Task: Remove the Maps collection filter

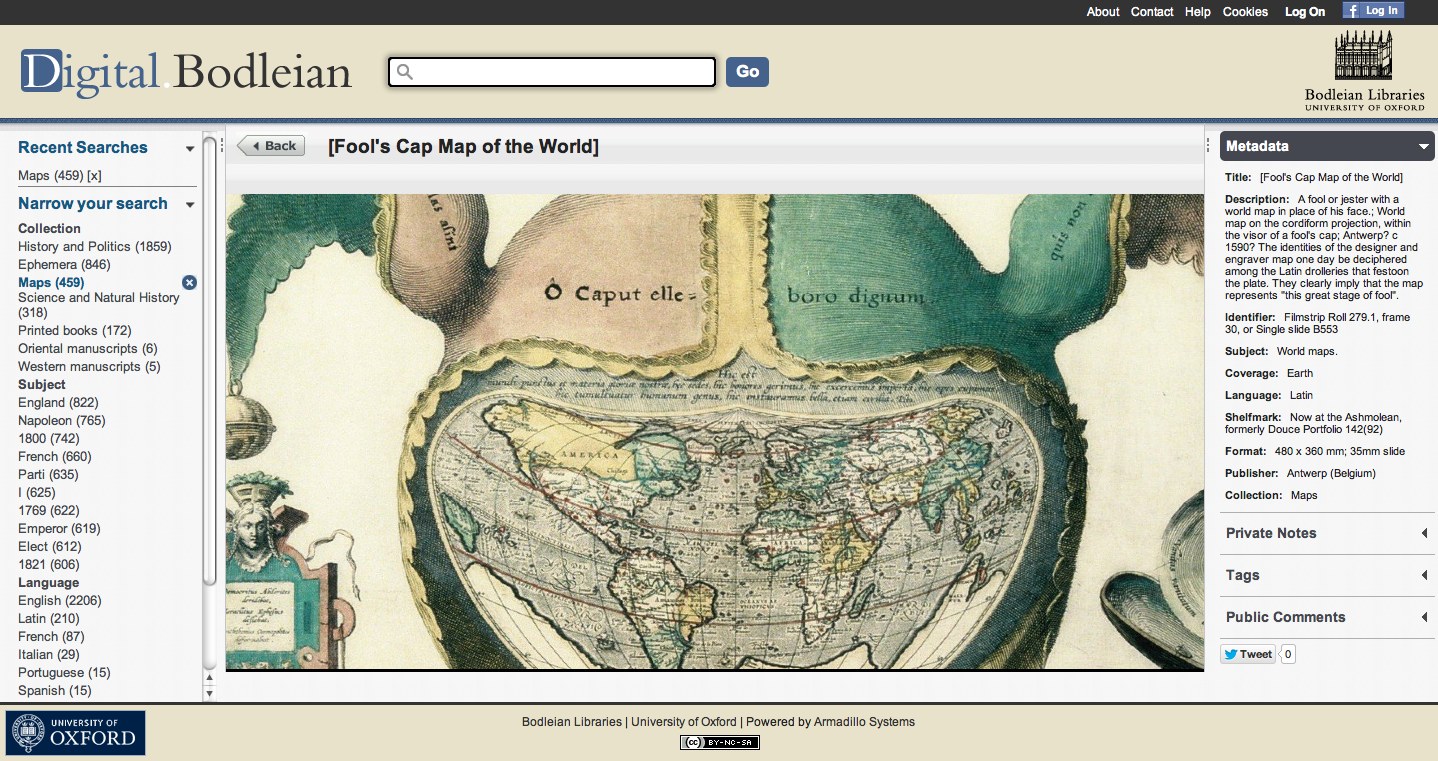Action: (190, 283)
